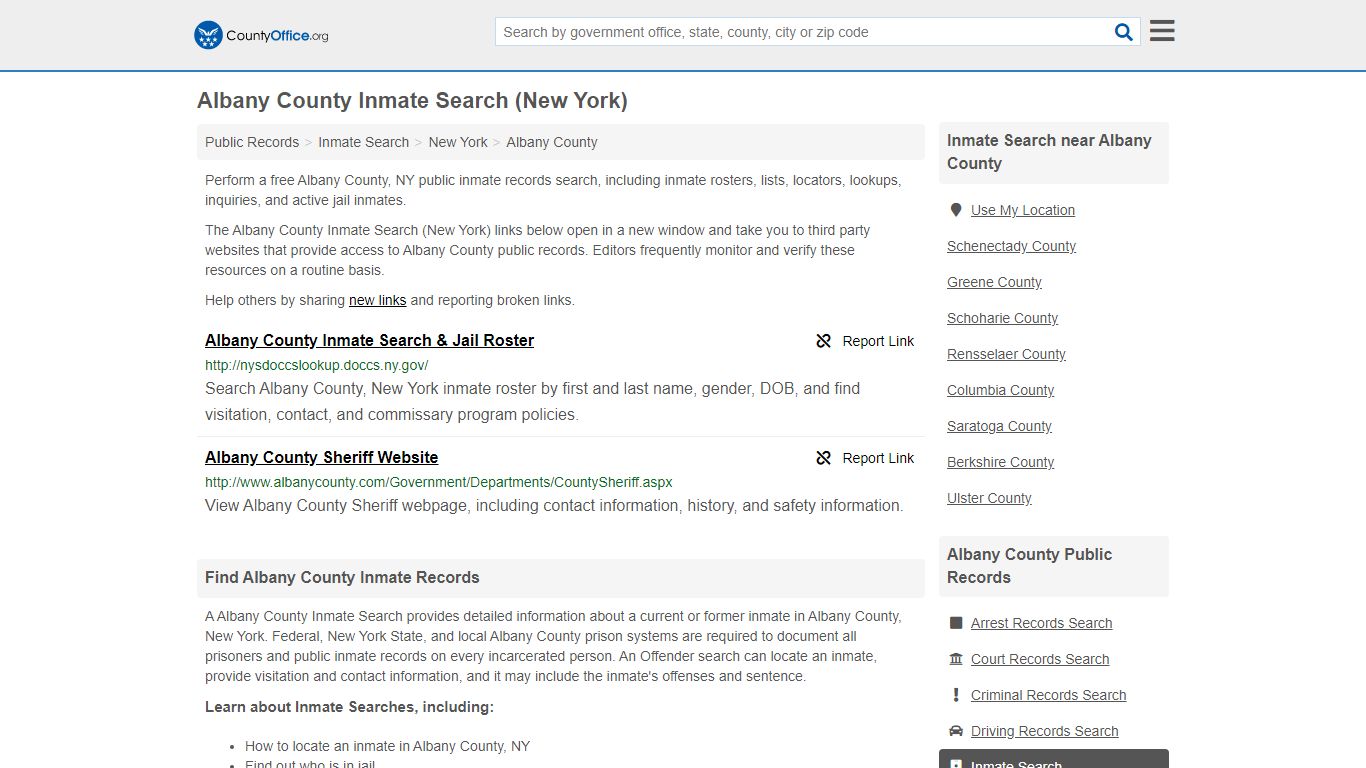
Task: Open Criminal Records Search
Action: pyautogui.click(x=1048, y=695)
